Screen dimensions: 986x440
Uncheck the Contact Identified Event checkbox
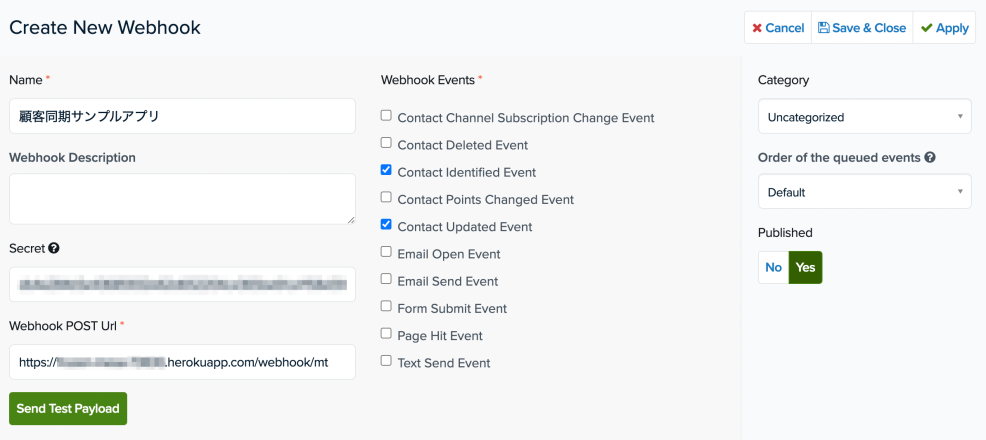pos(386,170)
